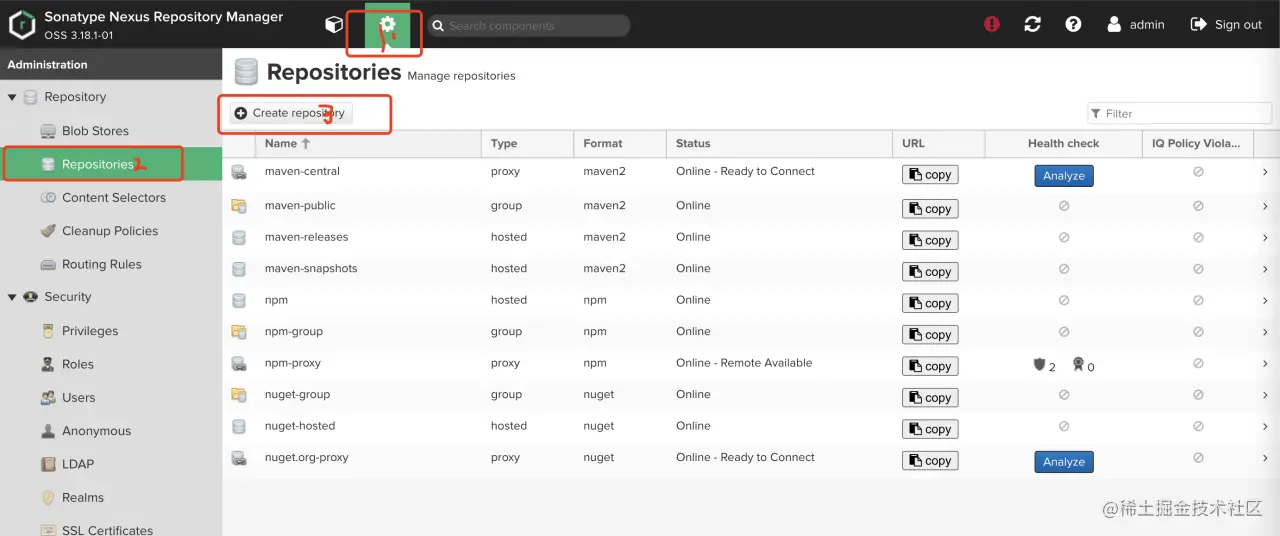
Task: Click maven-central IQ policy disabled icon
Action: [x=1198, y=172]
